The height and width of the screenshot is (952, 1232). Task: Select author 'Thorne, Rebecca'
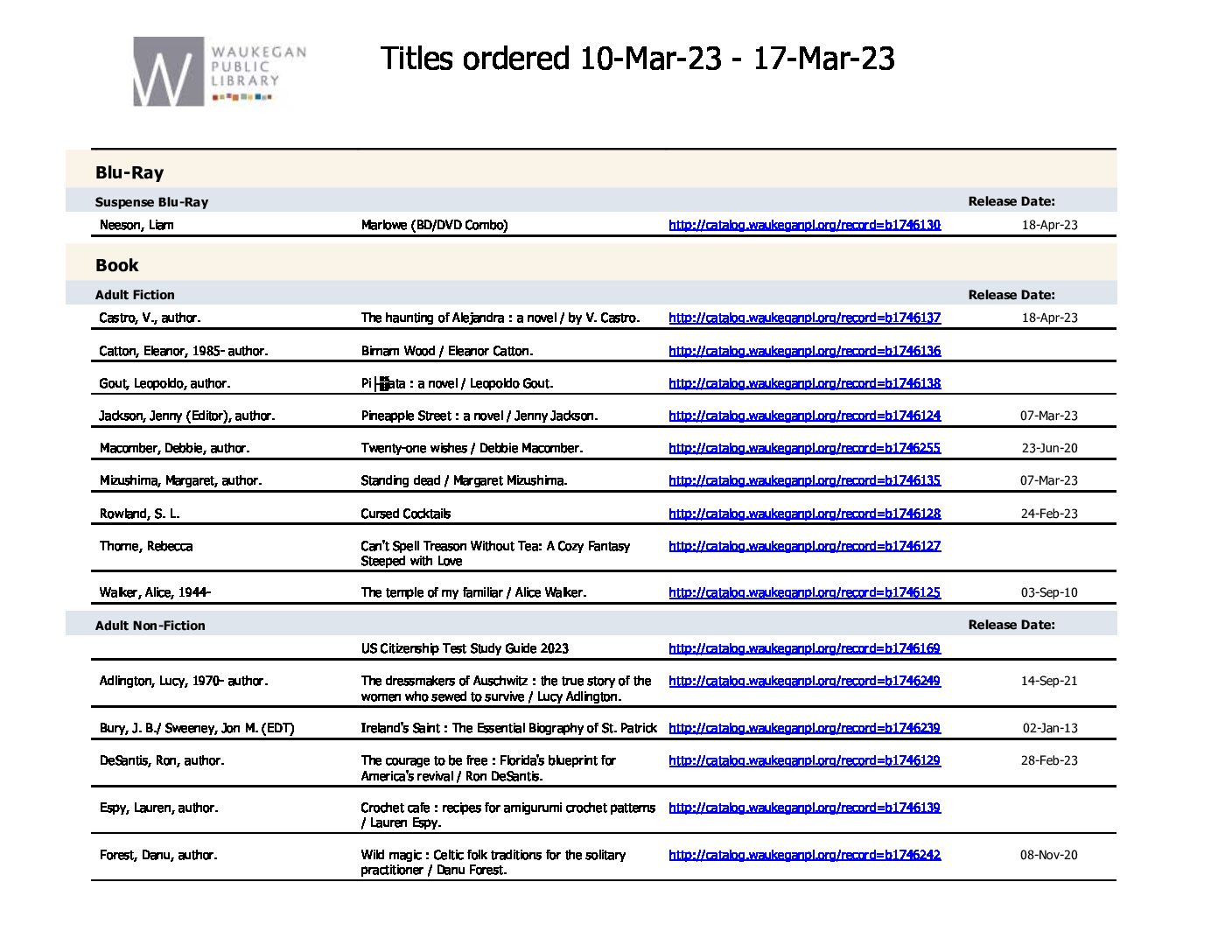146,546
